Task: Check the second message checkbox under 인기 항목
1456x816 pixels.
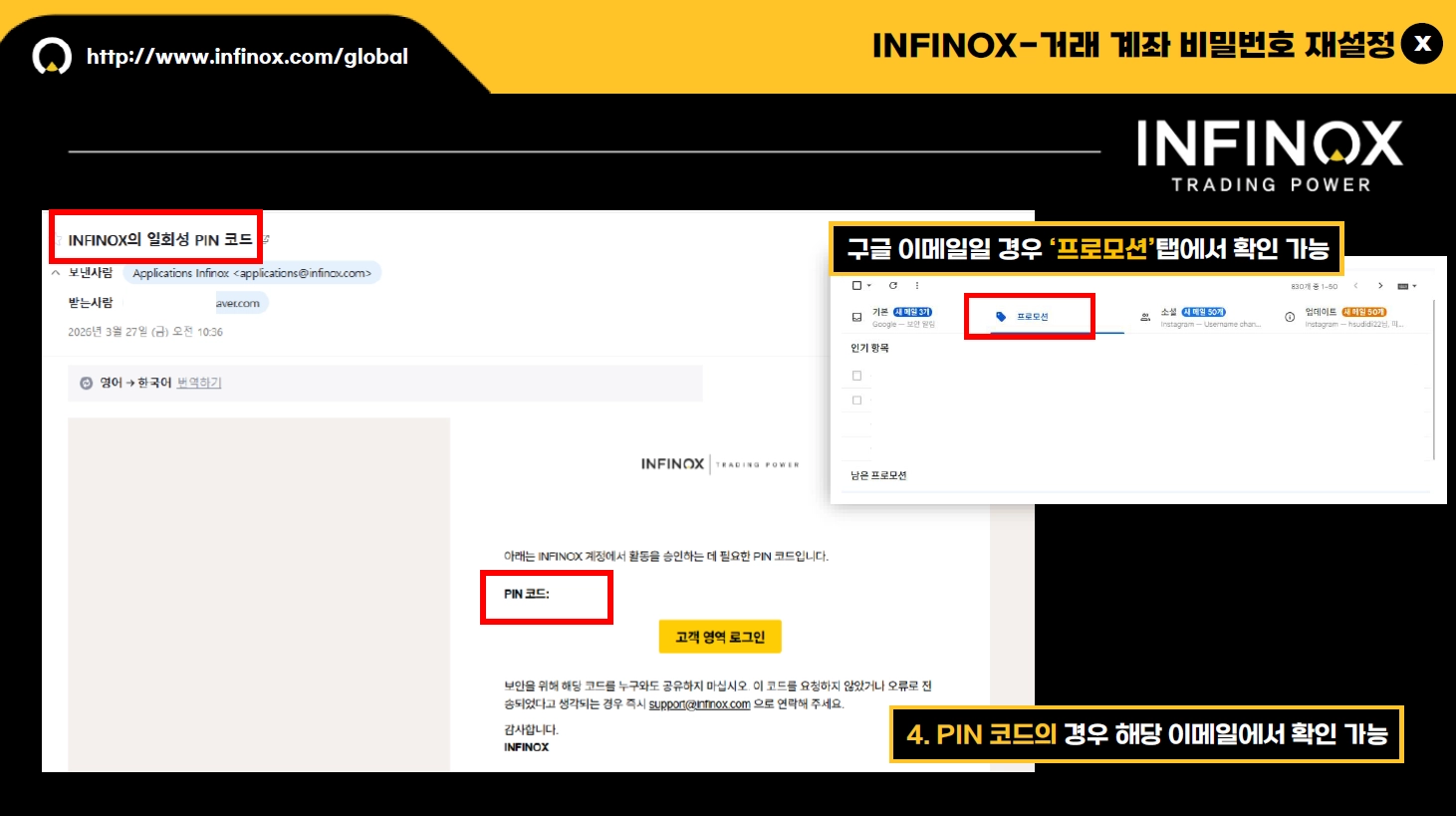Action: 856,401
